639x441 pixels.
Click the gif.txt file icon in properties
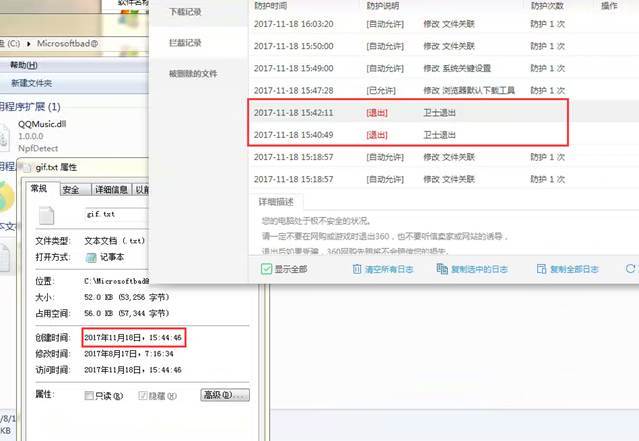[x=46, y=215]
